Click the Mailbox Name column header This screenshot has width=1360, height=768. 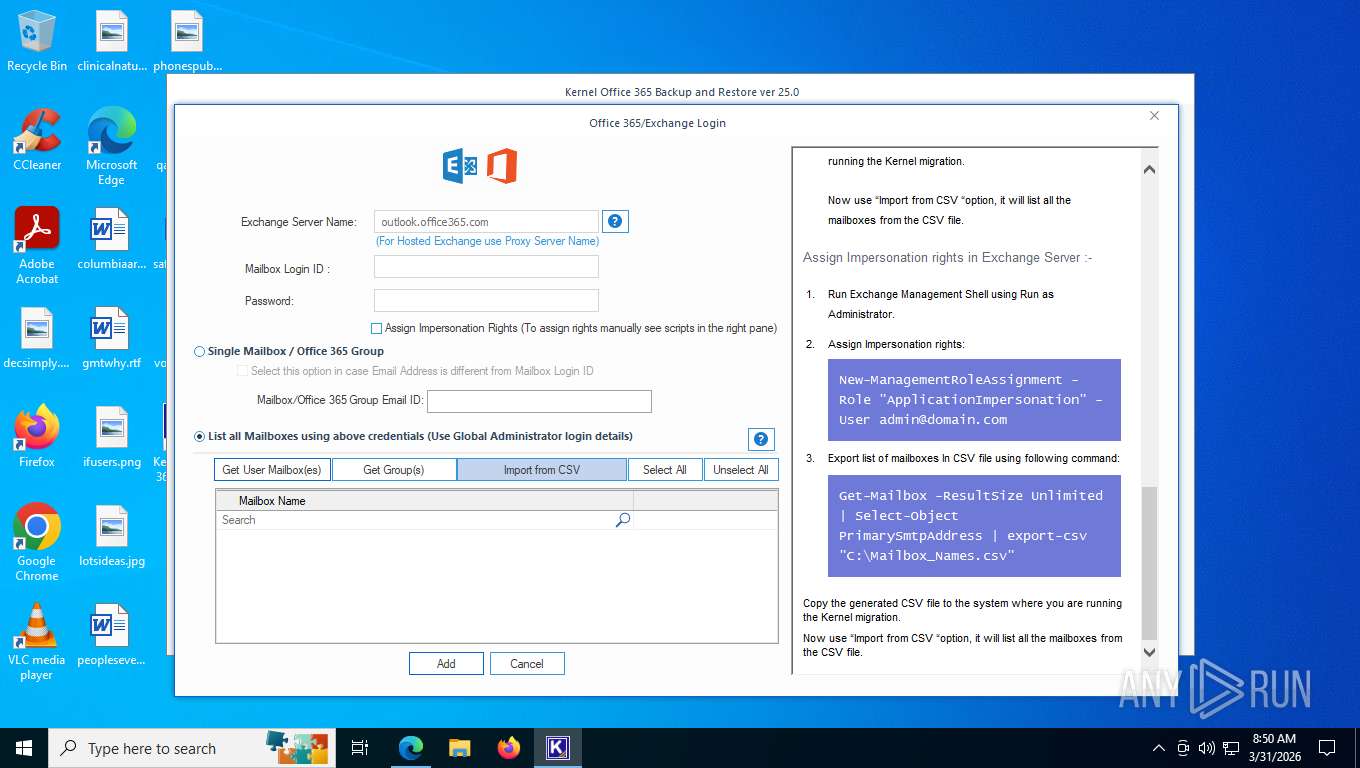[x=425, y=501]
